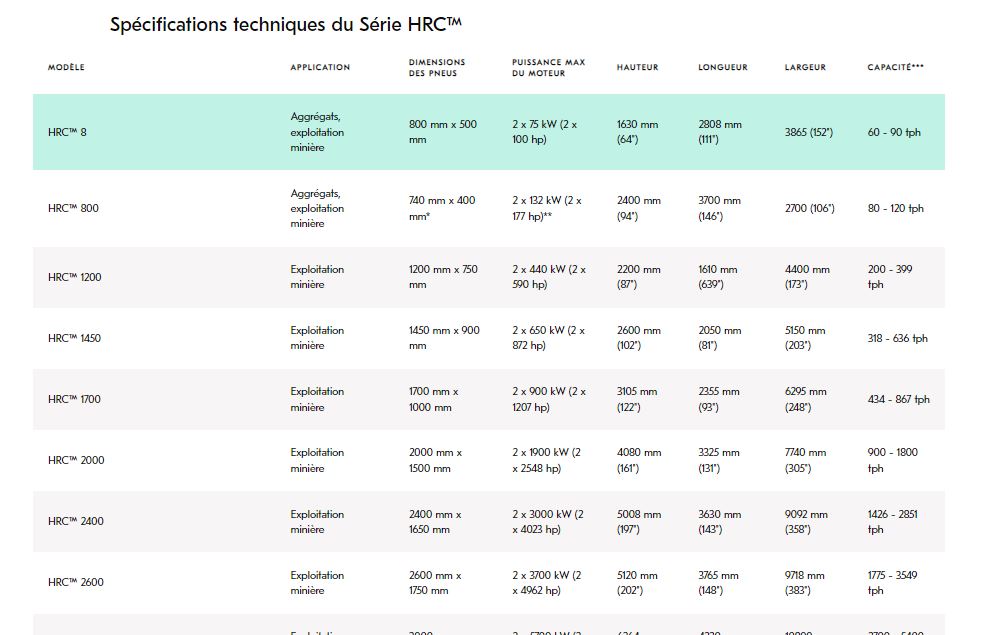Image resolution: width=1000 pixels, height=635 pixels.
Task: Select the 9718 mm (383") width cell
Action: coord(806,582)
